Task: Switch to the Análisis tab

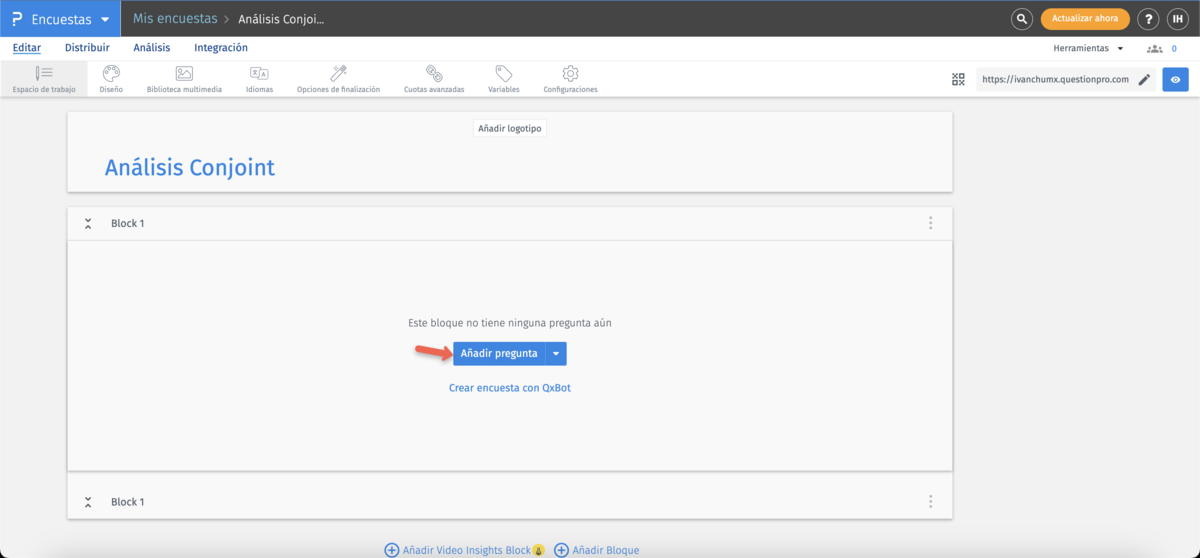Action: tap(152, 48)
